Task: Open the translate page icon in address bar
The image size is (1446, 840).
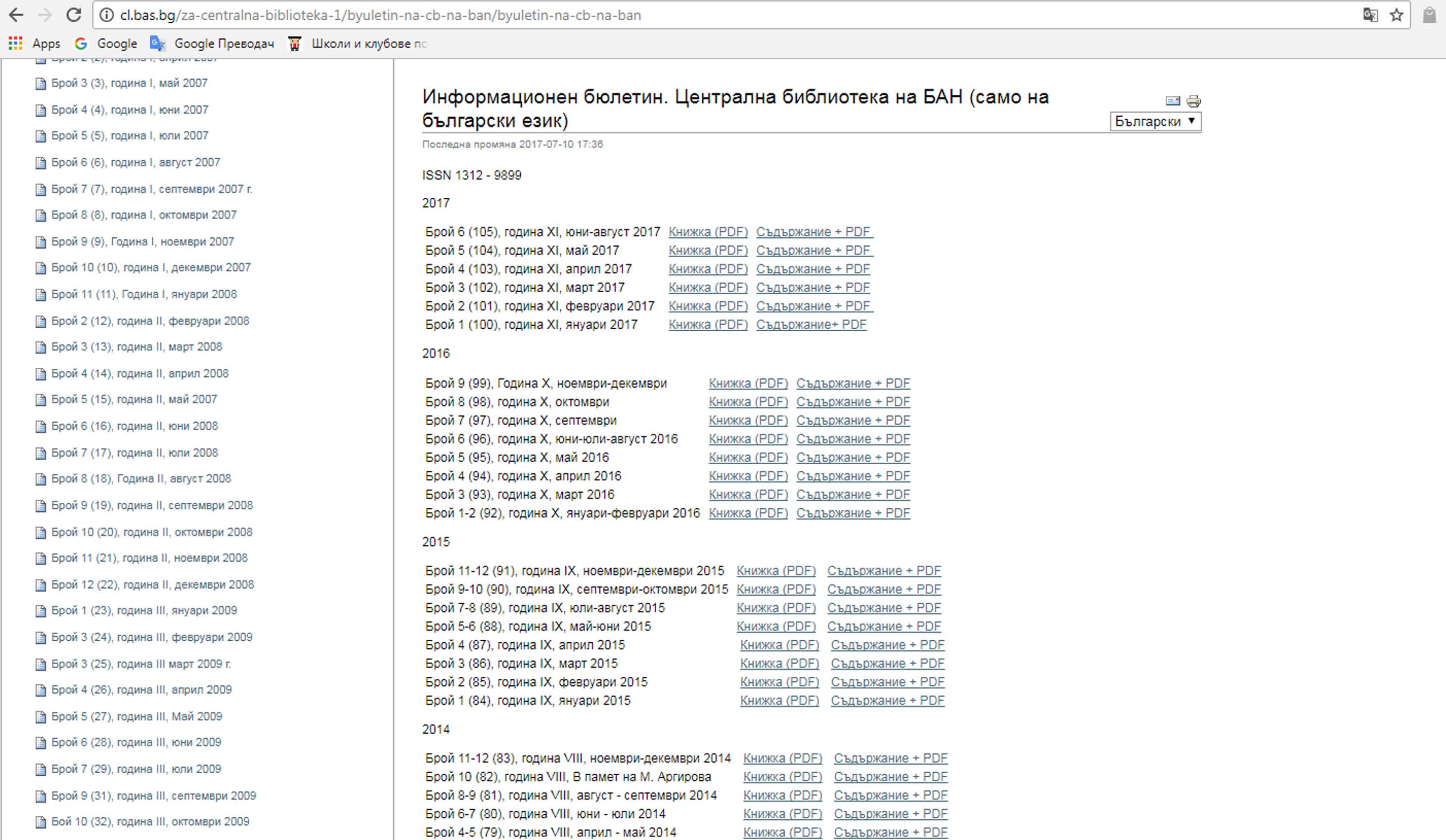Action: (1370, 15)
